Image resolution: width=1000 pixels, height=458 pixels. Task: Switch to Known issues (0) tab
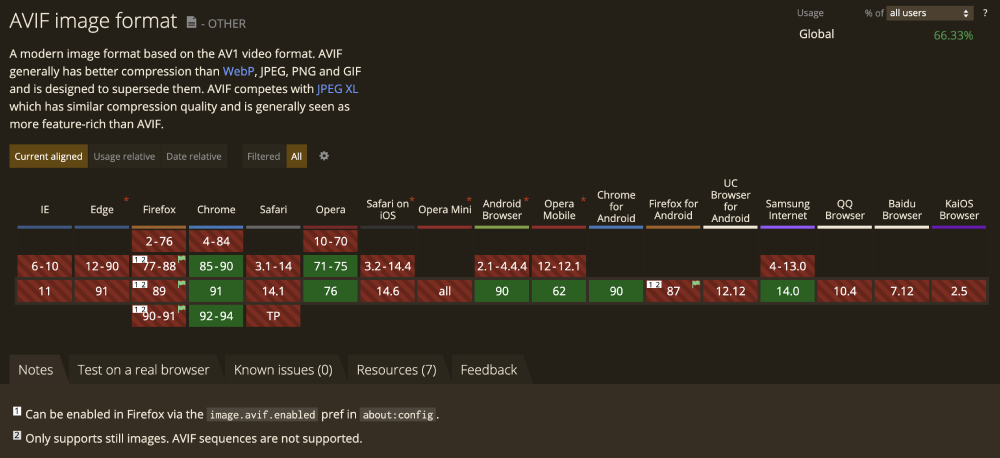point(283,370)
